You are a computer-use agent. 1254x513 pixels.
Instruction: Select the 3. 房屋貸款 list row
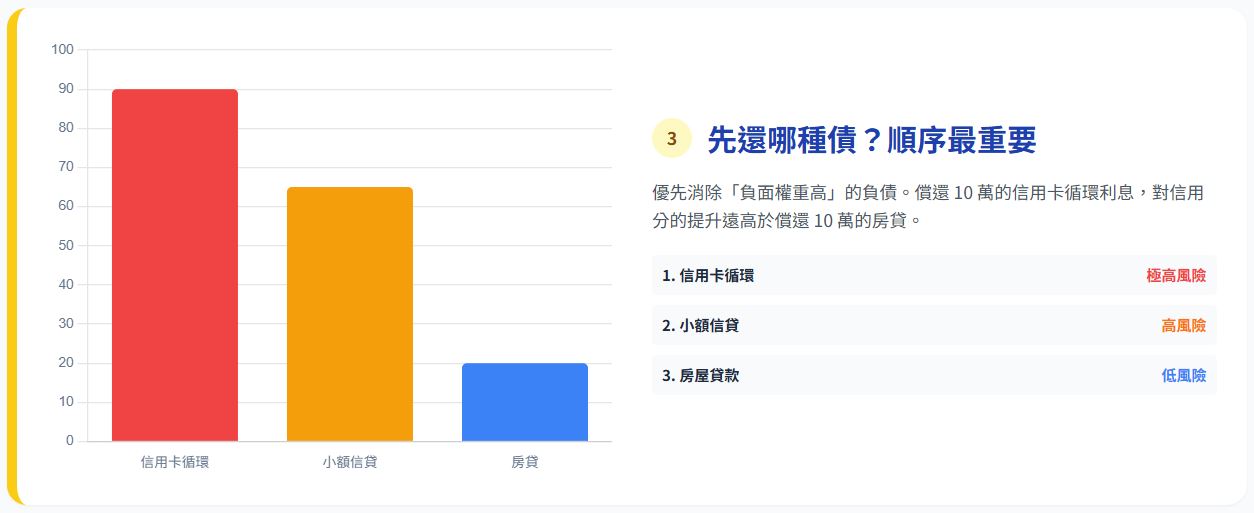click(x=934, y=375)
